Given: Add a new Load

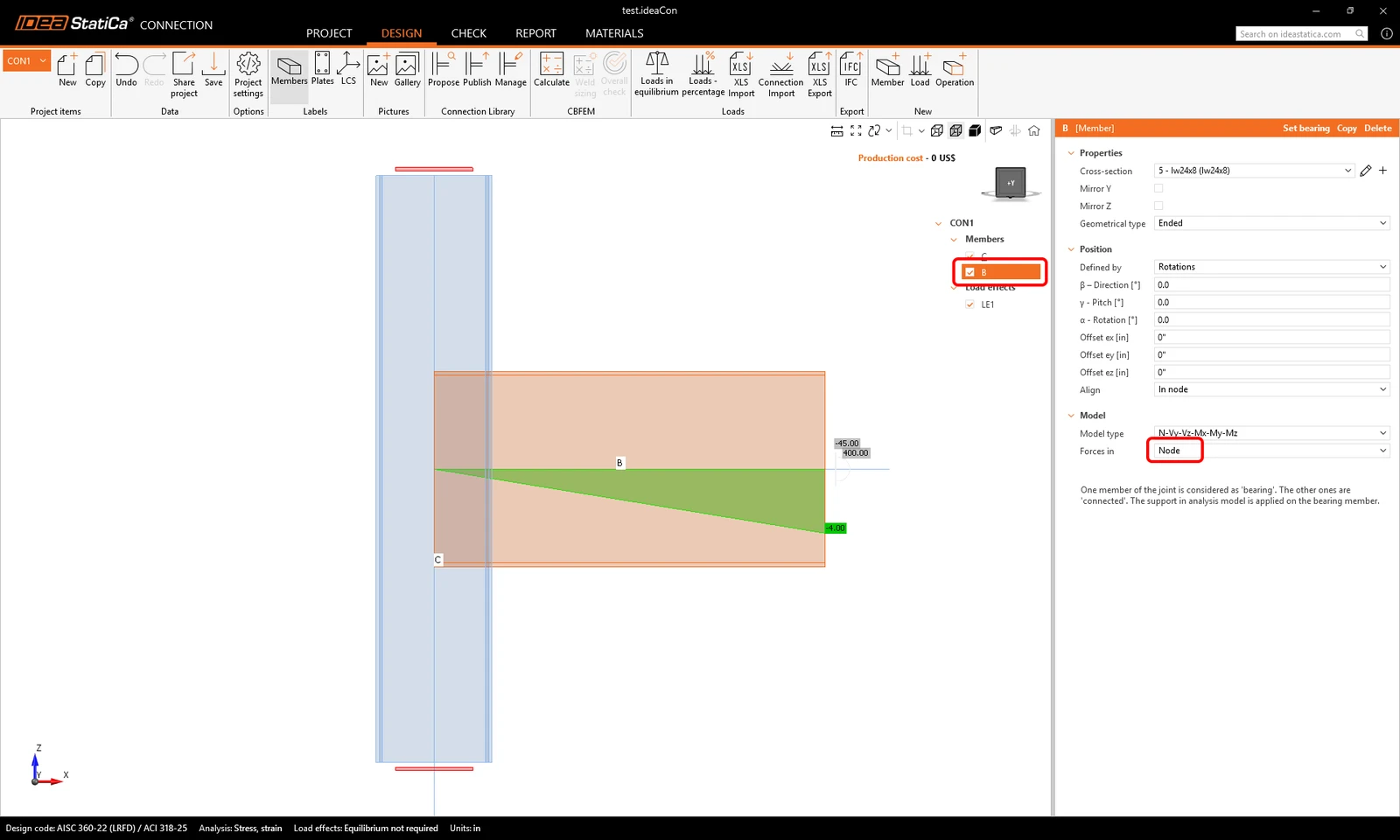Looking at the screenshot, I should point(920,69).
